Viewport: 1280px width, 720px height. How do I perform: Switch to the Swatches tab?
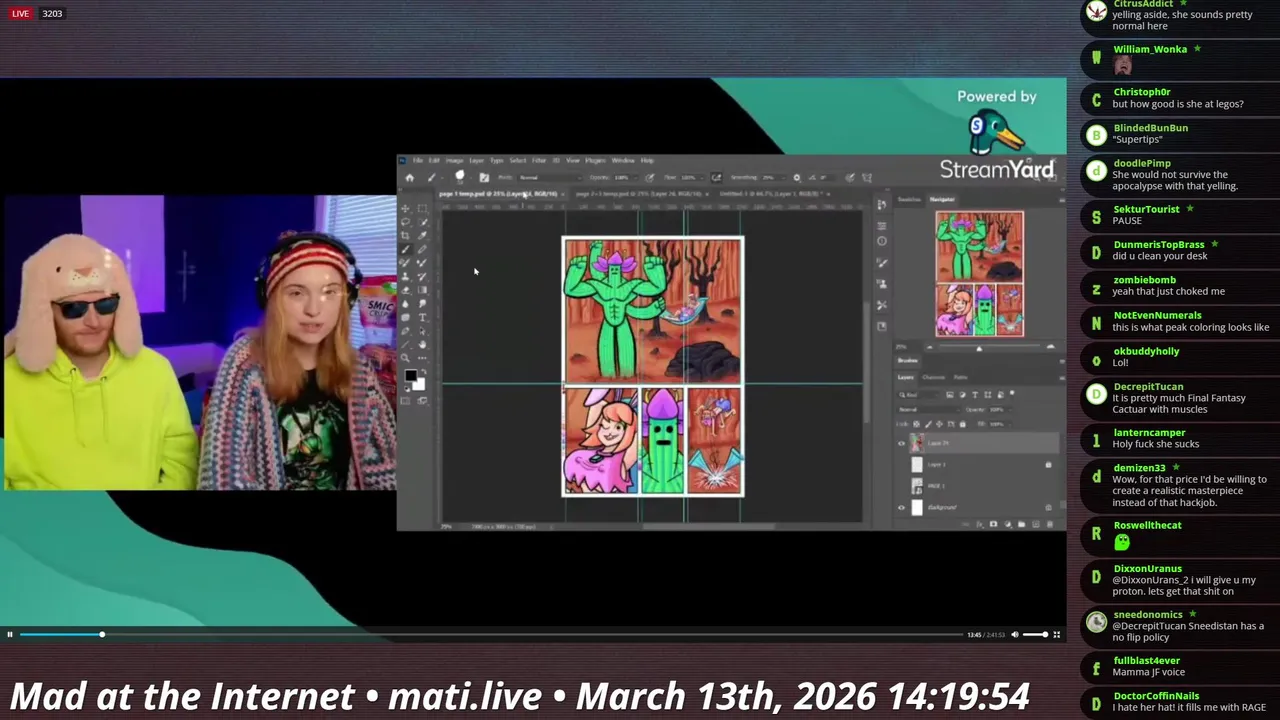point(909,199)
